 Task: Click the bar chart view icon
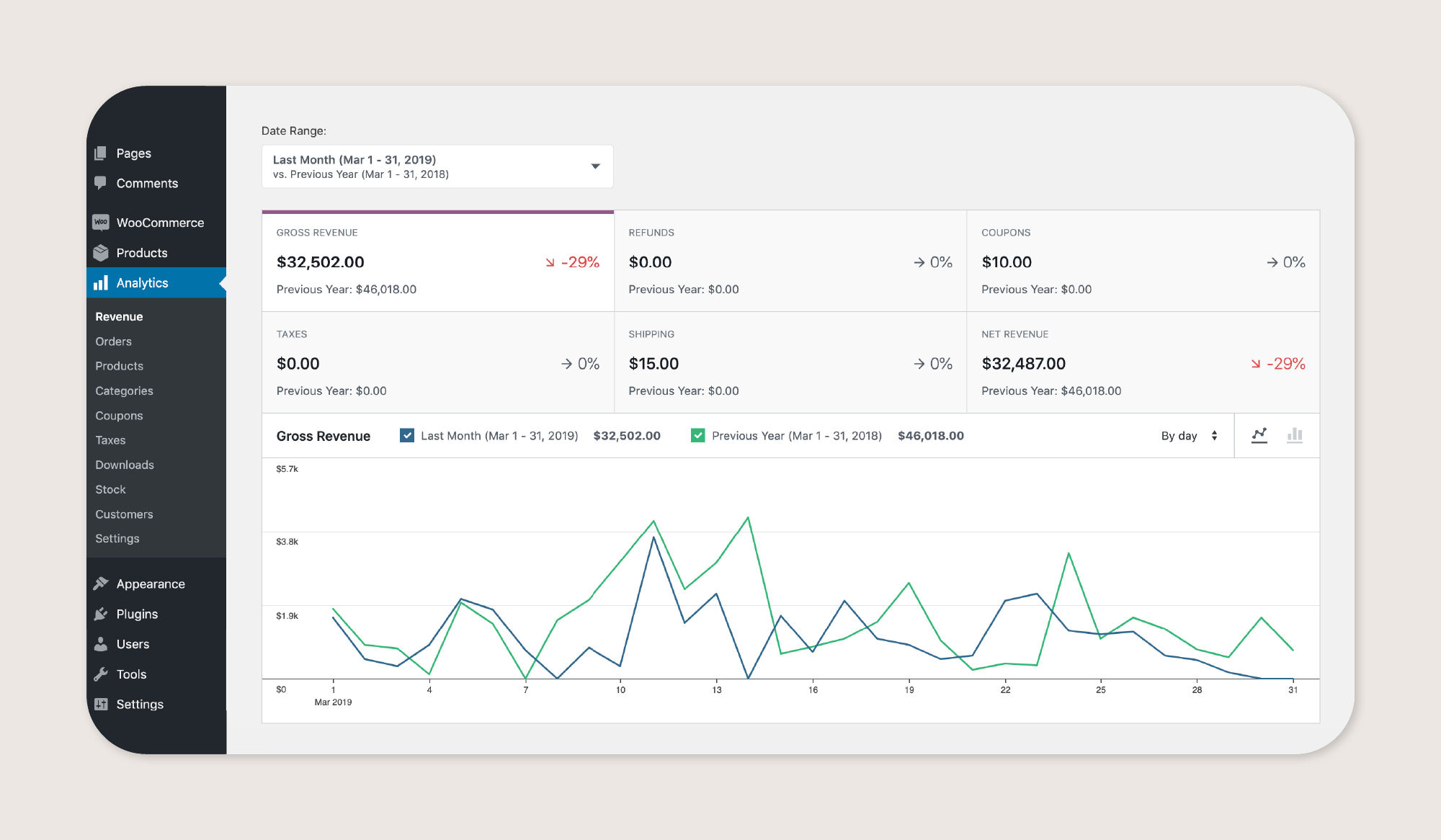[1294, 435]
